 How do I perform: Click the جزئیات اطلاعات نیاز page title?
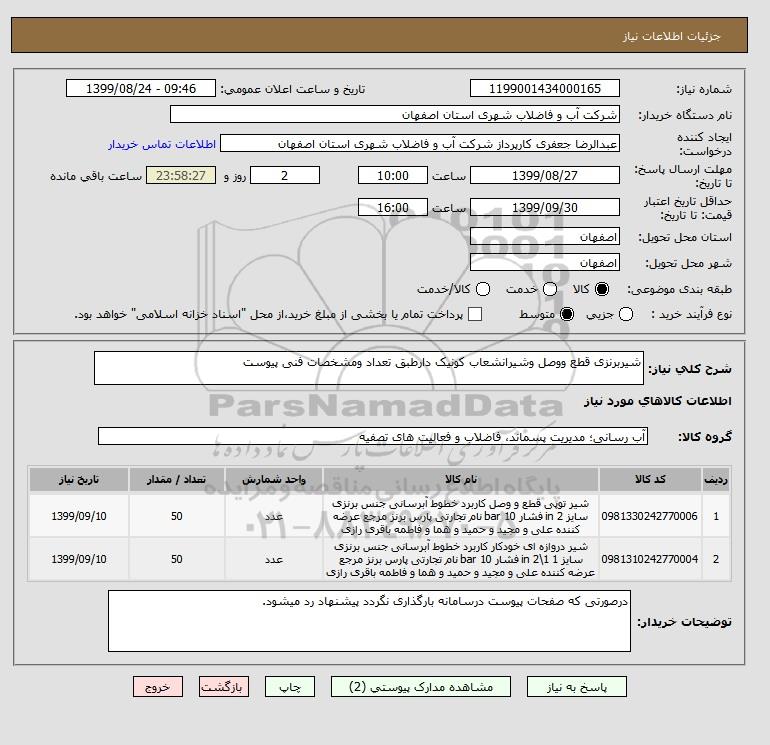(x=671, y=36)
